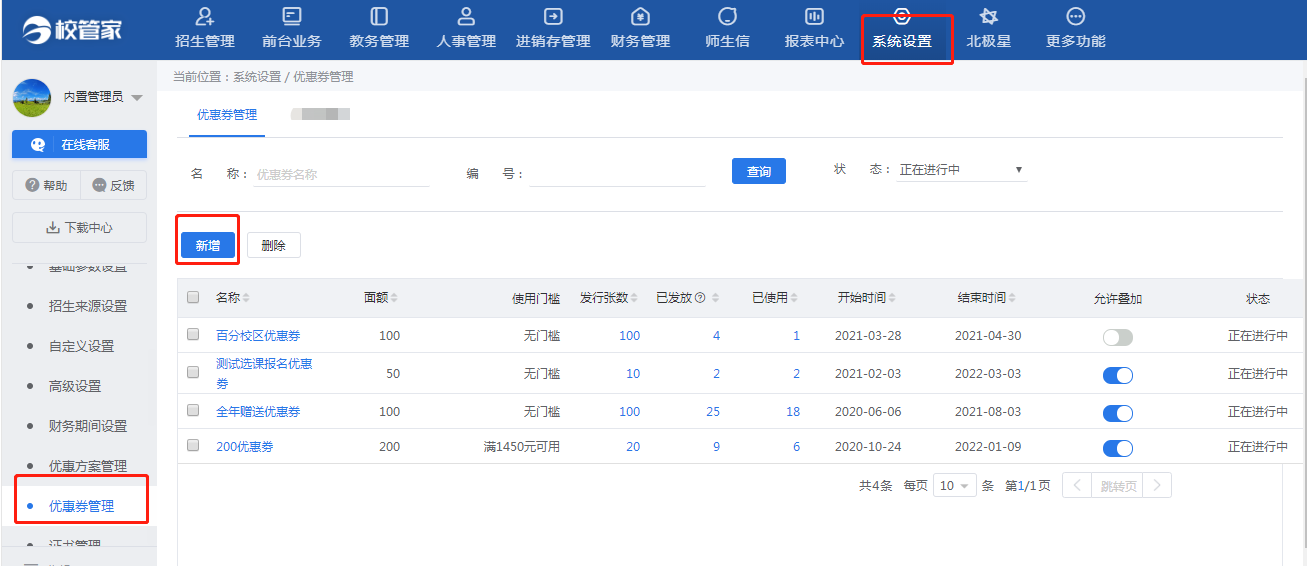This screenshot has height=566, width=1307.
Task: Open 人事管理 module icon
Action: (466, 17)
